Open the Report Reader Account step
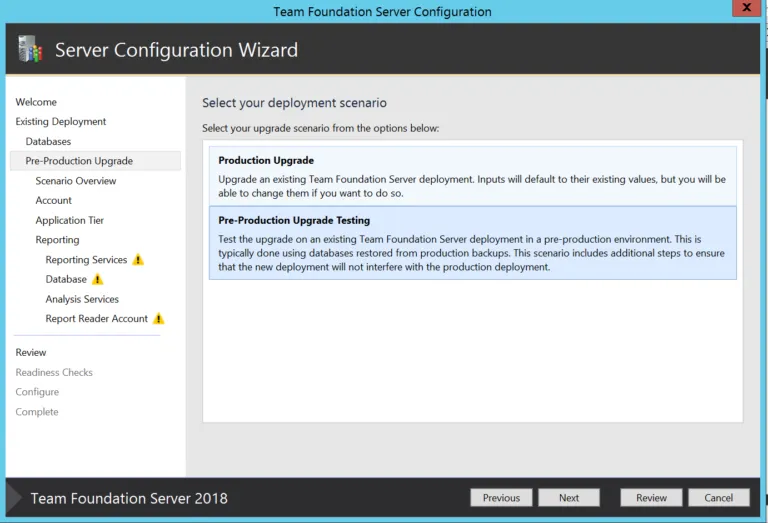 pos(96,318)
